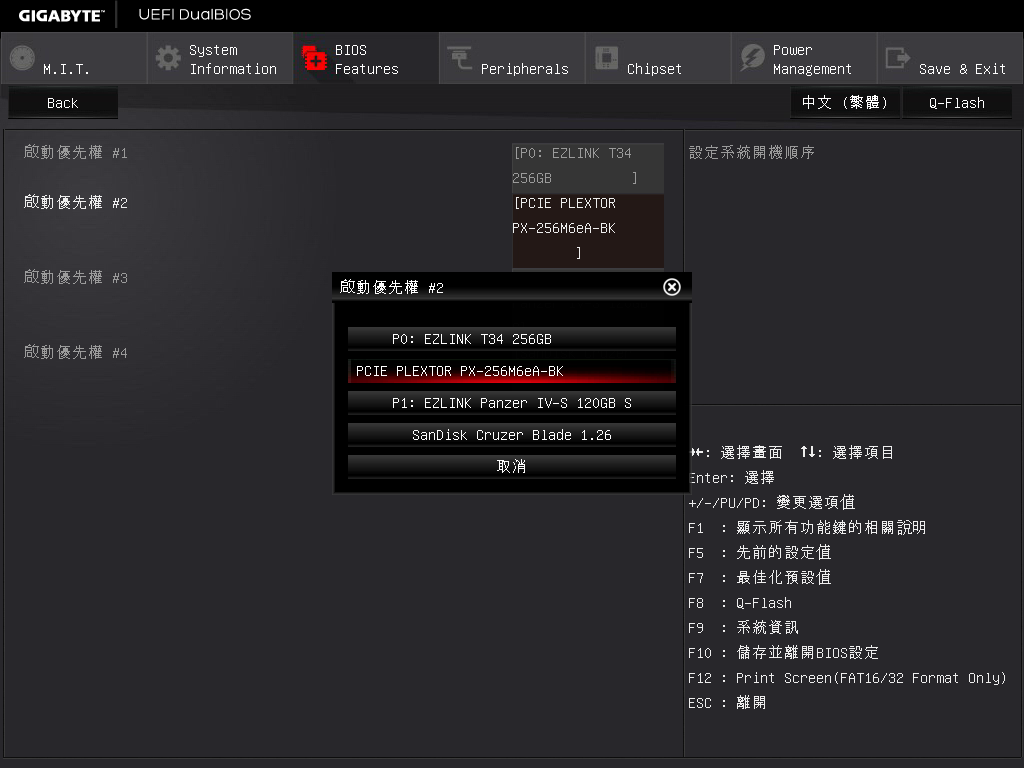Screen dimensions: 1024x768
Task: Click the Back button
Action: pos(63,103)
